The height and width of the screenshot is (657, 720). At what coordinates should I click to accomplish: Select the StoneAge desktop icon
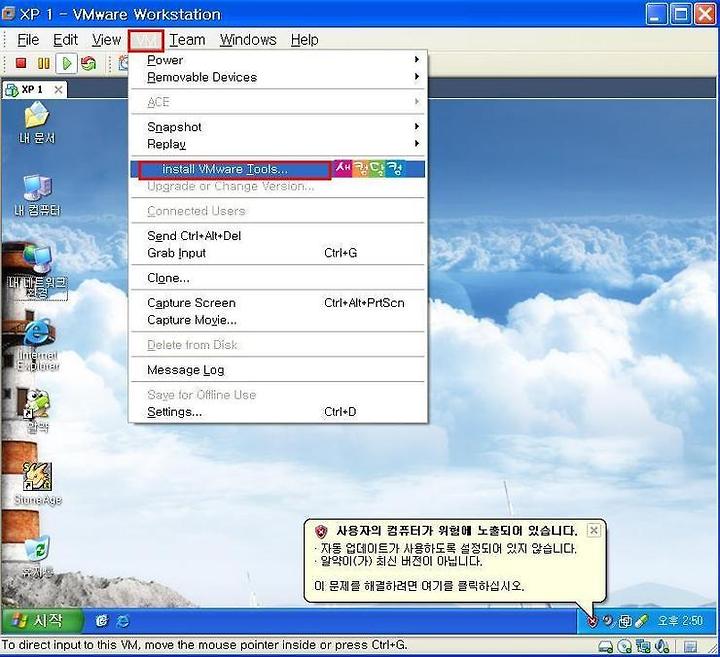tap(38, 483)
